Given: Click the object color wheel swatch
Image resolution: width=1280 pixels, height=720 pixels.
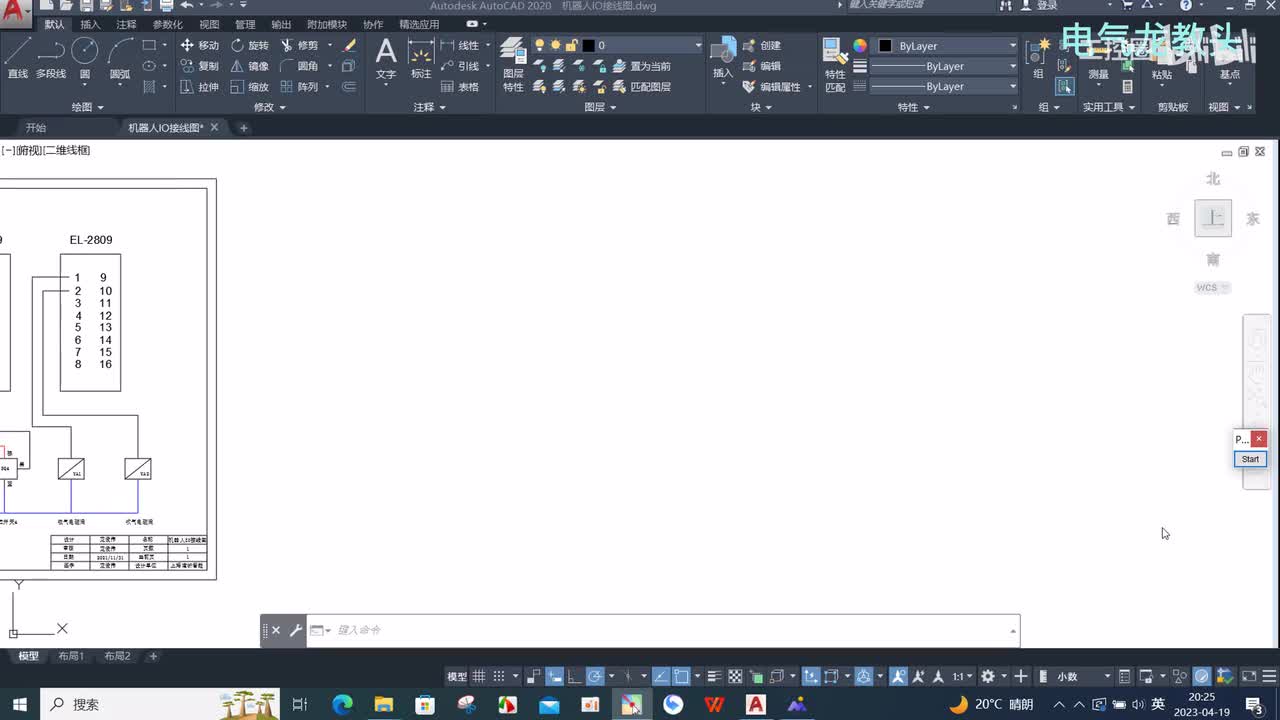Looking at the screenshot, I should coord(860,46).
